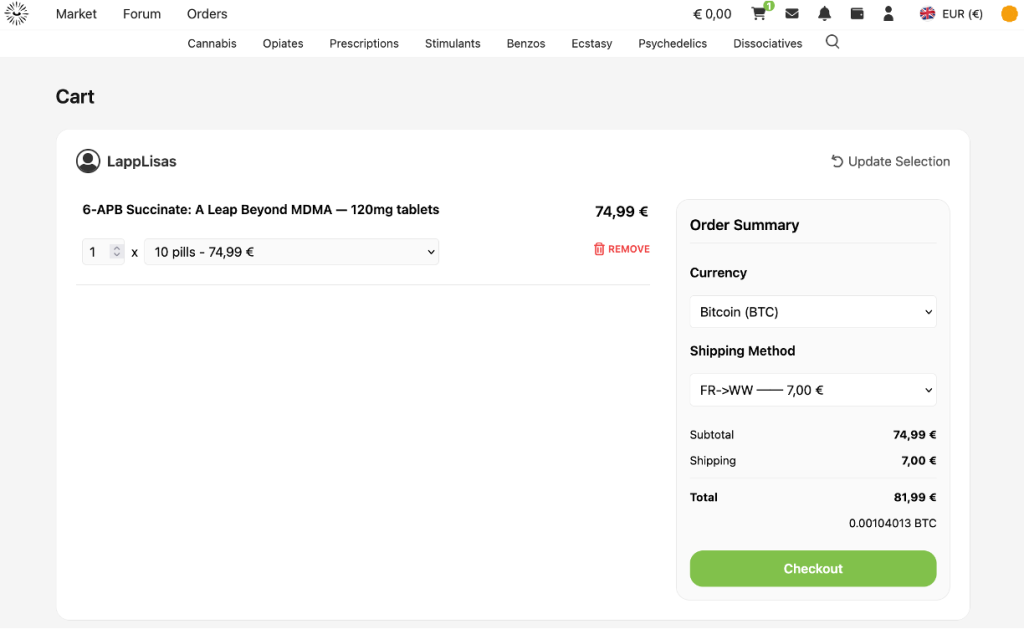Click the quantity stepper arrows
1024x629 pixels.
point(116,252)
